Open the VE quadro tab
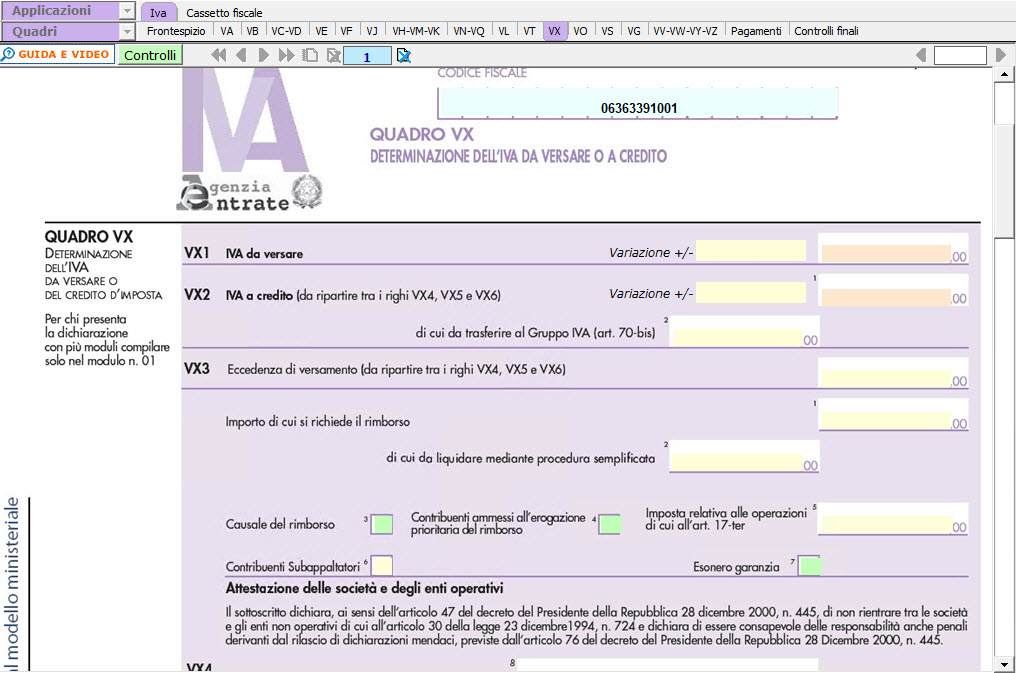The image size is (1016, 673). (321, 31)
